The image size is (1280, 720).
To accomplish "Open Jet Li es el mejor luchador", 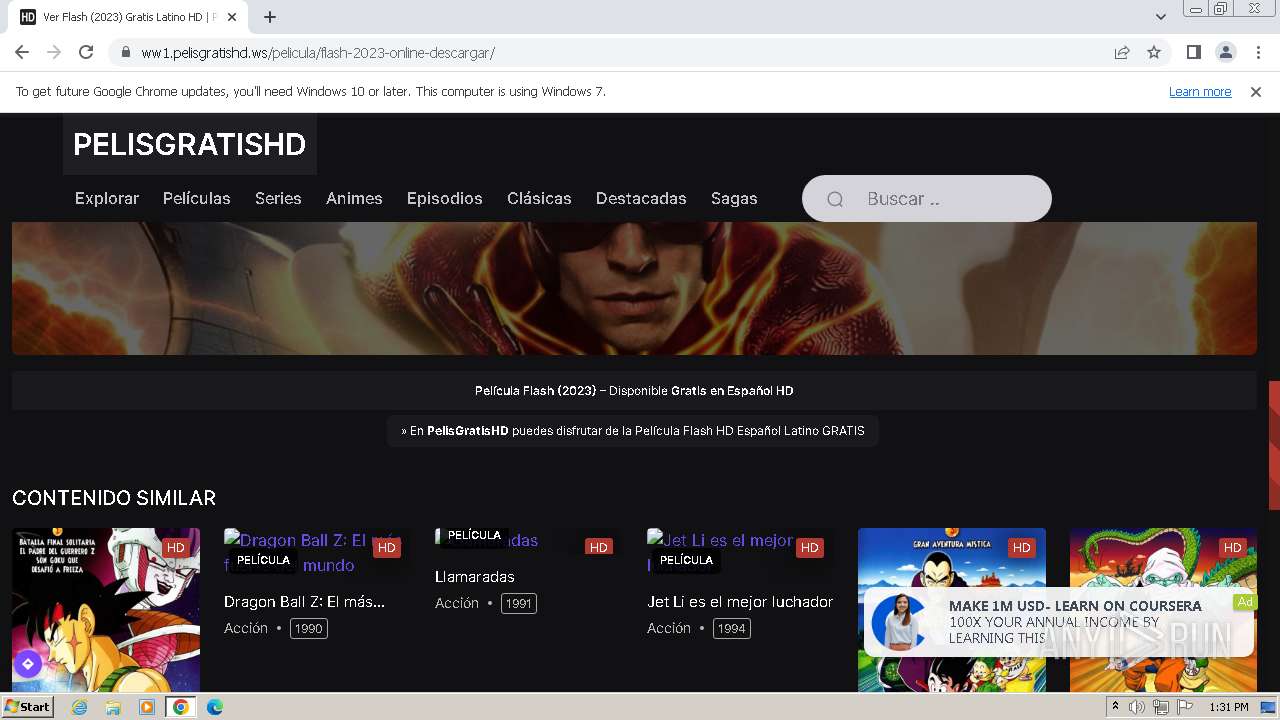I will coord(740,602).
